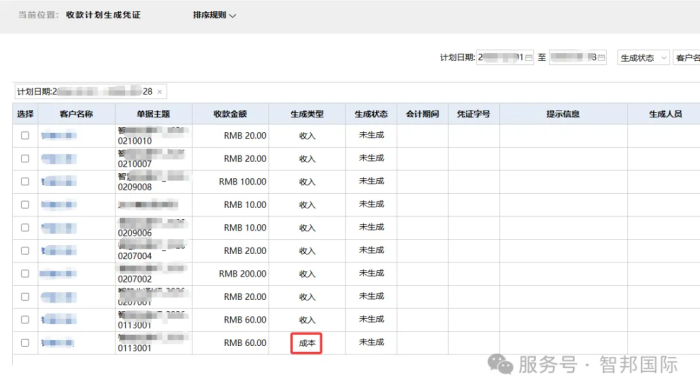Click document subject ending 0210010
Image resolution: width=700 pixels, height=392 pixels.
pyautogui.click(x=153, y=136)
